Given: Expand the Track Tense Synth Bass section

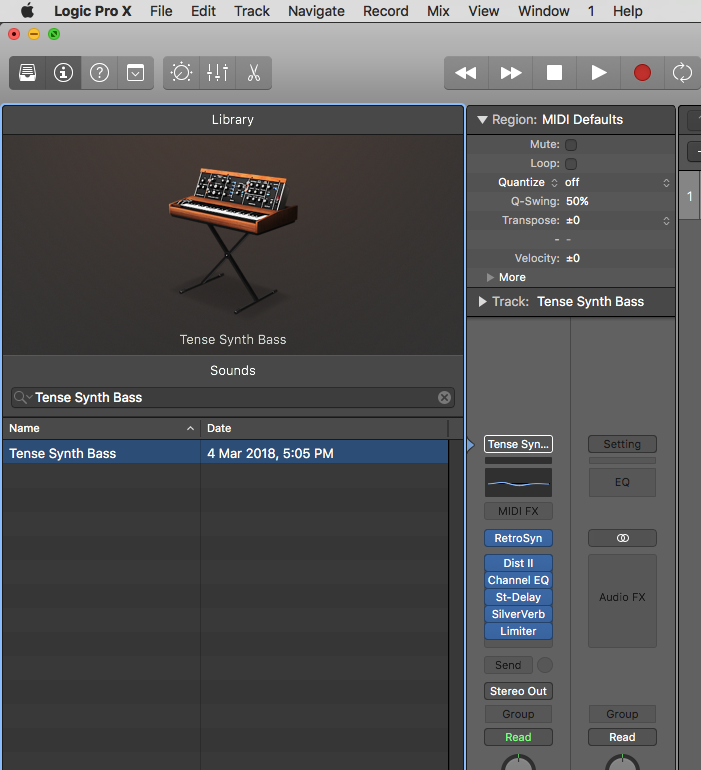Looking at the screenshot, I should pyautogui.click(x=482, y=302).
